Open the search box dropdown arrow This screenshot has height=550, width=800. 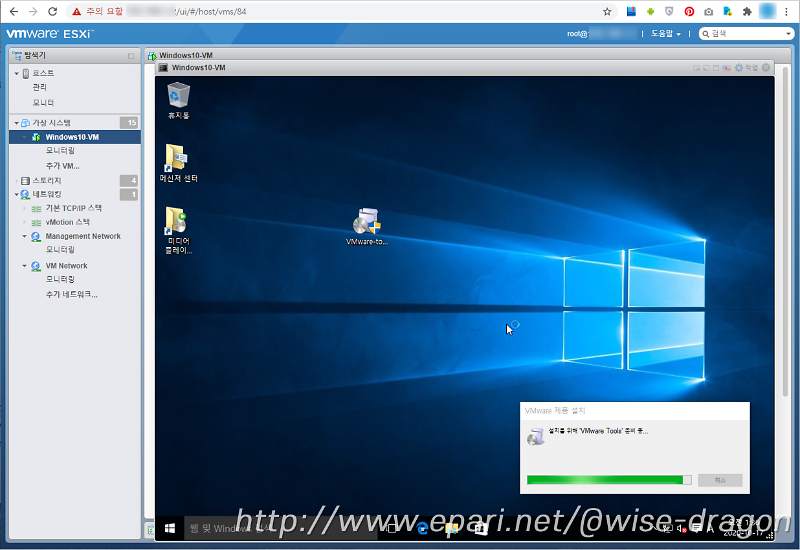789,34
